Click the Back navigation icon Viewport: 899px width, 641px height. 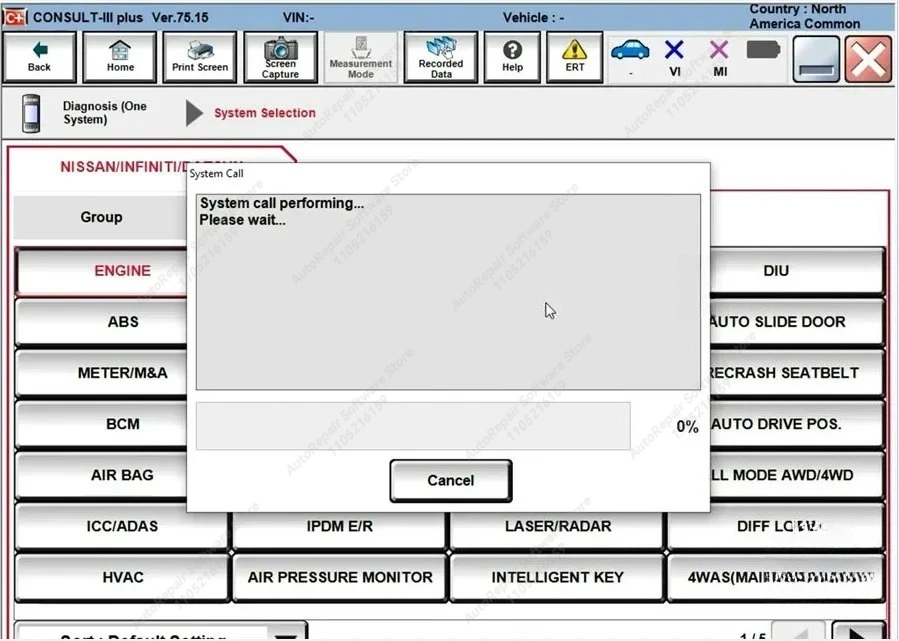pos(40,57)
